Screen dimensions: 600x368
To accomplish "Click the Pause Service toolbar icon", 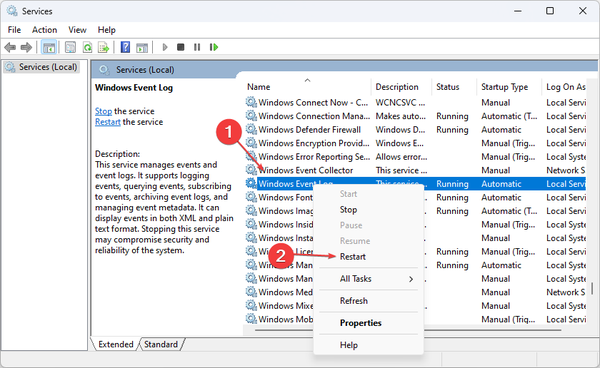I will coord(197,47).
